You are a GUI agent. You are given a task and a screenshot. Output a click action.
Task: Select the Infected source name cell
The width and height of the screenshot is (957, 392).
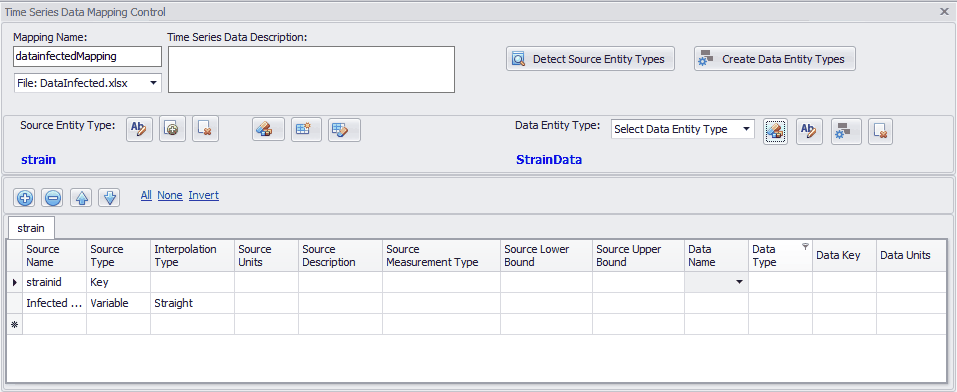click(x=55, y=303)
